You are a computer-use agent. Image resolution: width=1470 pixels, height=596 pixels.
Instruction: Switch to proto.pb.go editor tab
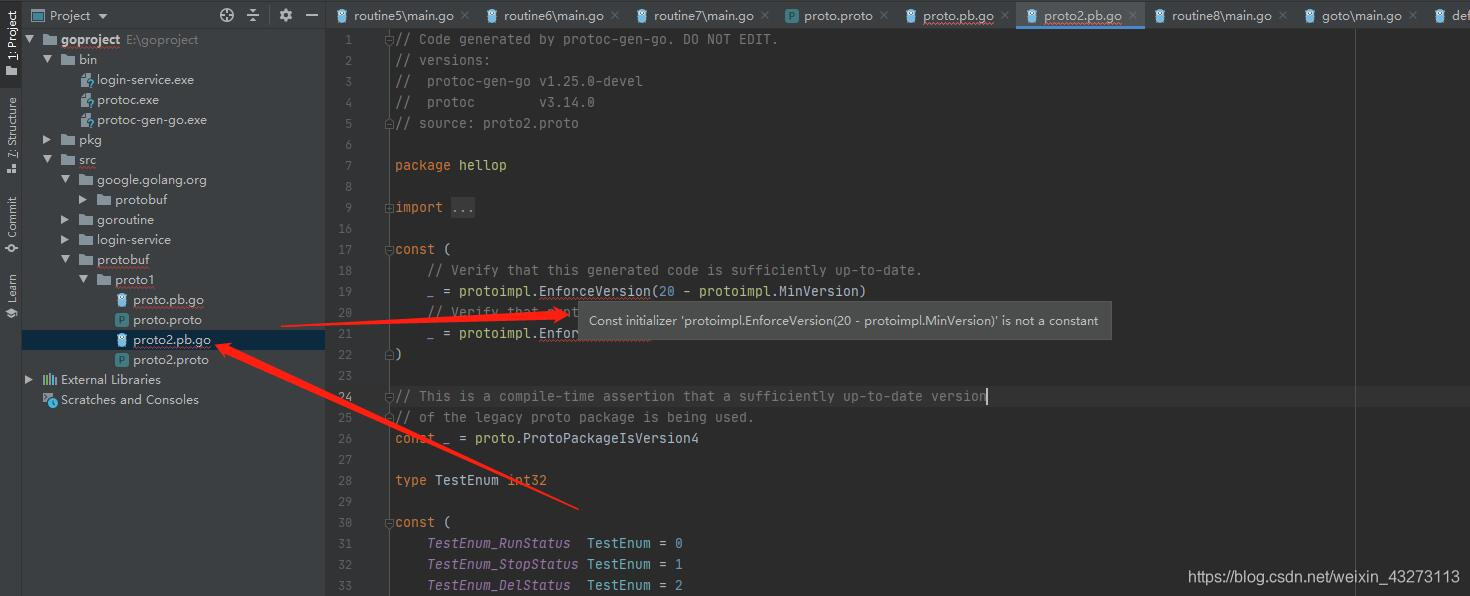[x=957, y=16]
